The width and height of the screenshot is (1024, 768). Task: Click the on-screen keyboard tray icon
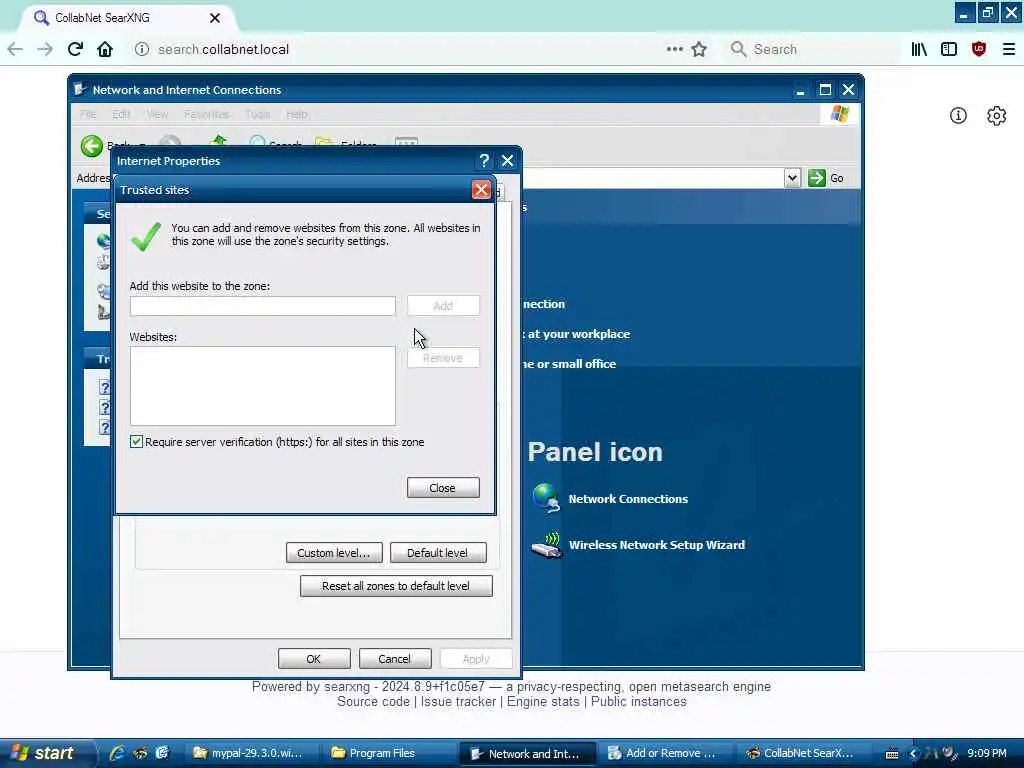tap(892, 753)
